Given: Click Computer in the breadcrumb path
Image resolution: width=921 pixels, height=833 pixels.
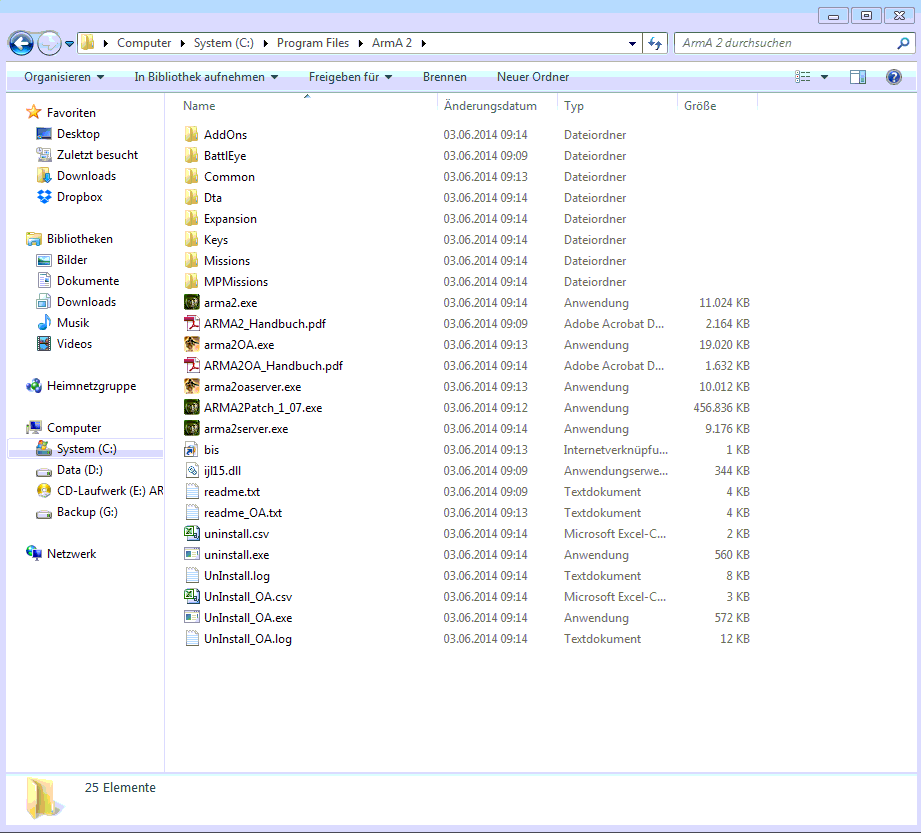Looking at the screenshot, I should click(144, 43).
